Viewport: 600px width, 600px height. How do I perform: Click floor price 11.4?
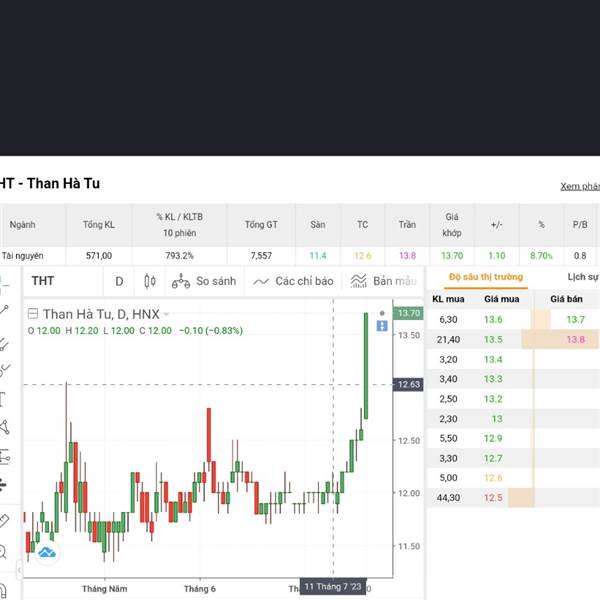[318, 256]
